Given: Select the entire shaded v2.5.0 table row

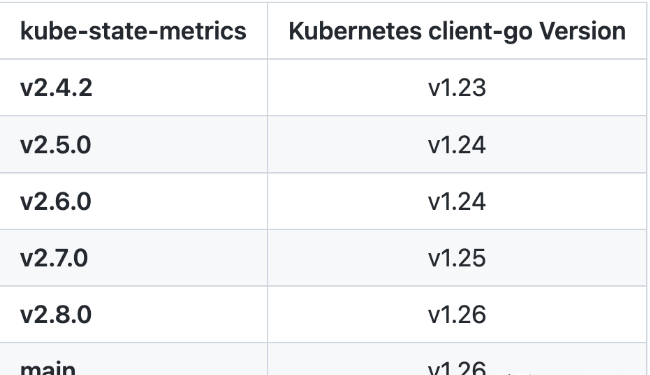Looking at the screenshot, I should [323, 144].
